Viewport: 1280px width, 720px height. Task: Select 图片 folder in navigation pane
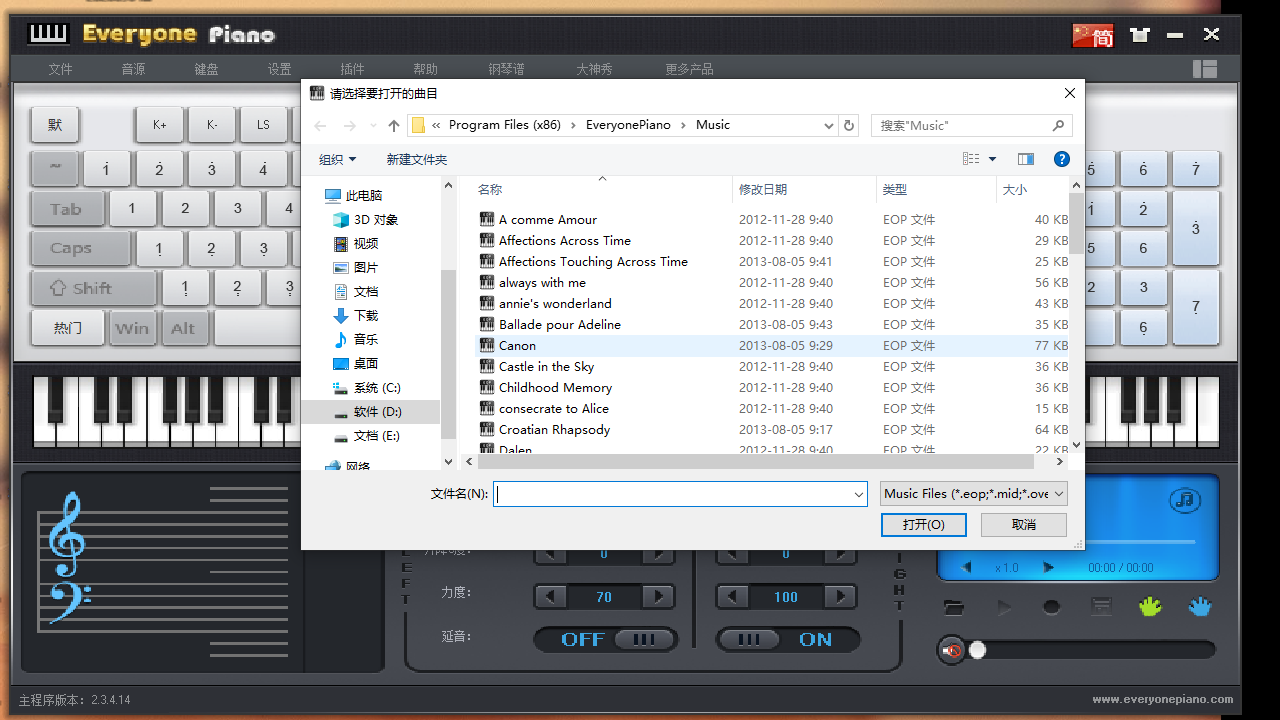366,267
